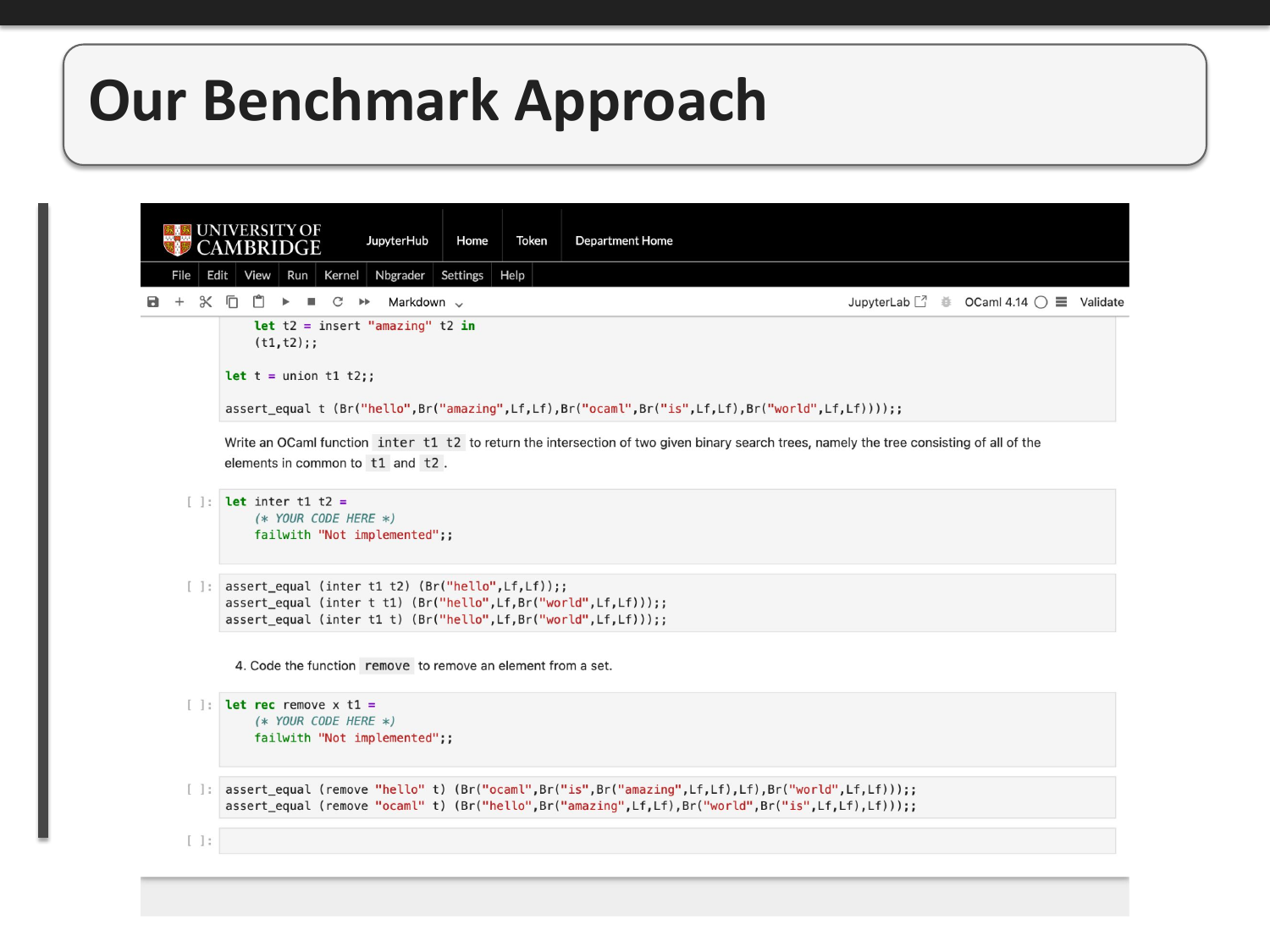Click the Token navigation tab

[532, 241]
